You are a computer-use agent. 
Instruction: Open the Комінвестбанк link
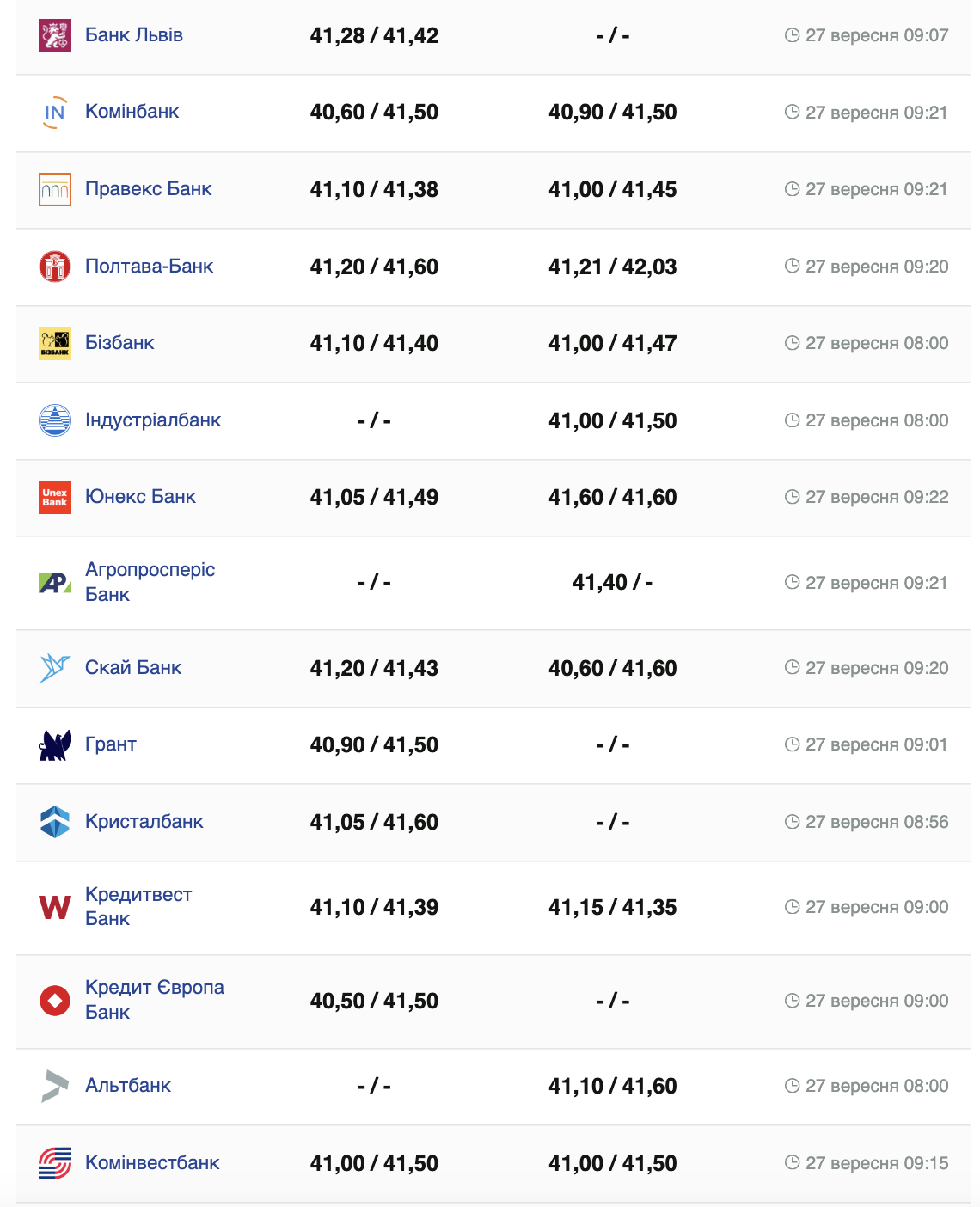pyautogui.click(x=152, y=1163)
